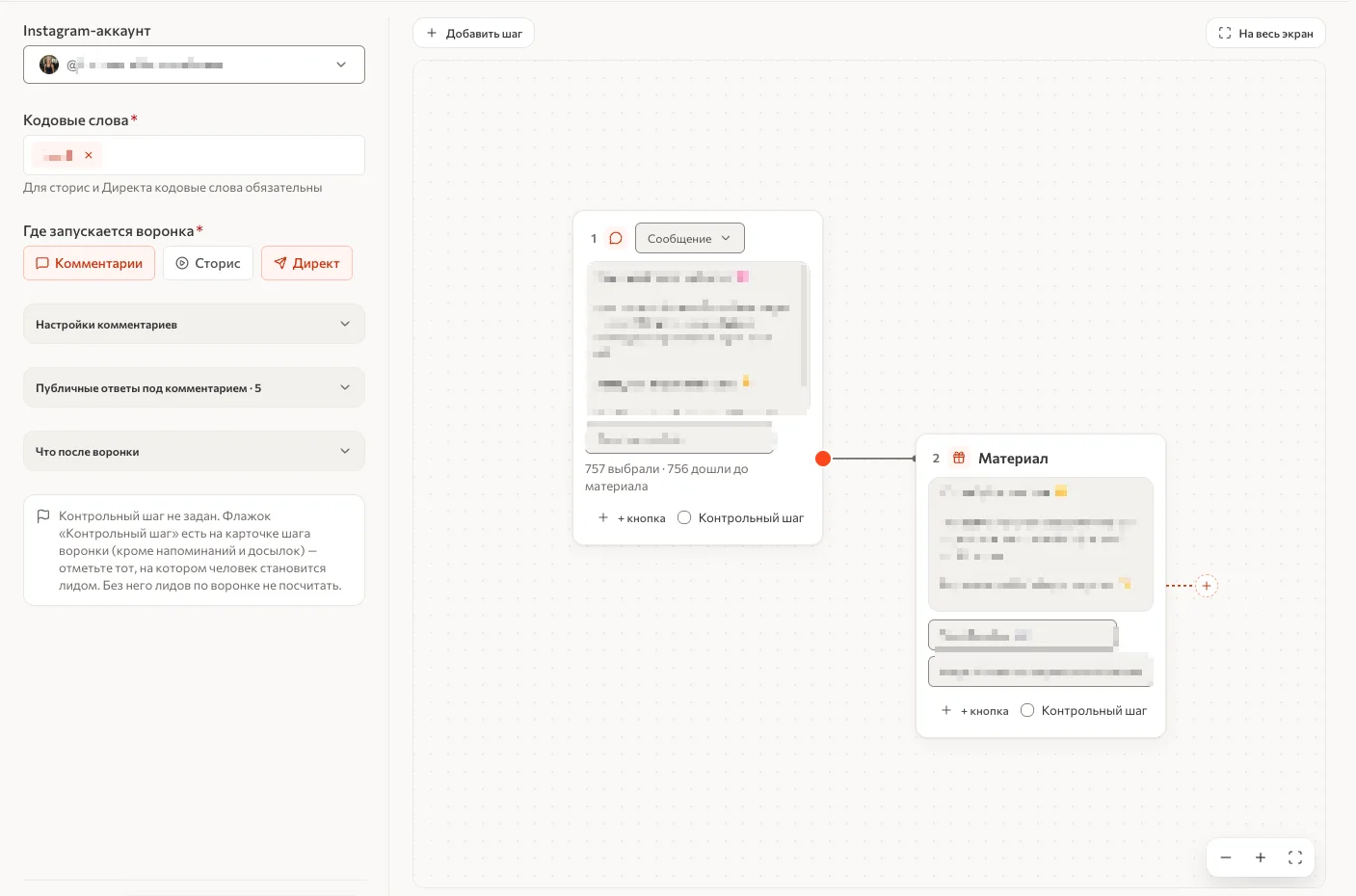1356x896 pixels.
Task: Zoom in the canvas with plus
Action: [1261, 857]
